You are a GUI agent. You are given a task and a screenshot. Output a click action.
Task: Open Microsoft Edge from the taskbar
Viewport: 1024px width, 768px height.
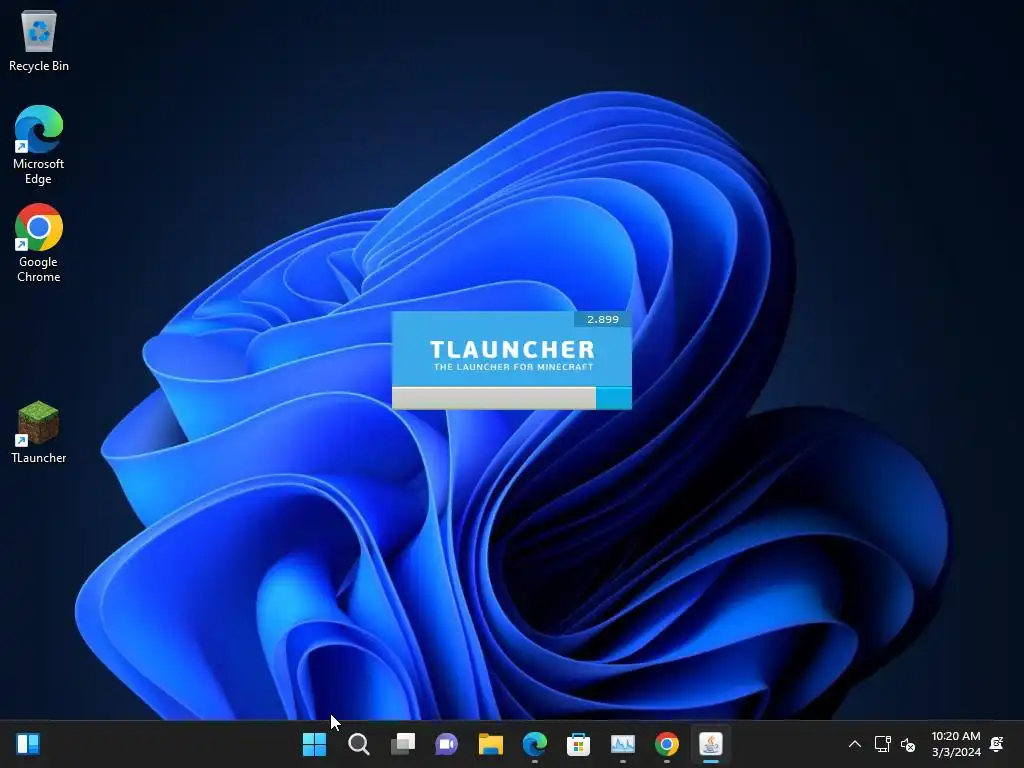(x=535, y=744)
